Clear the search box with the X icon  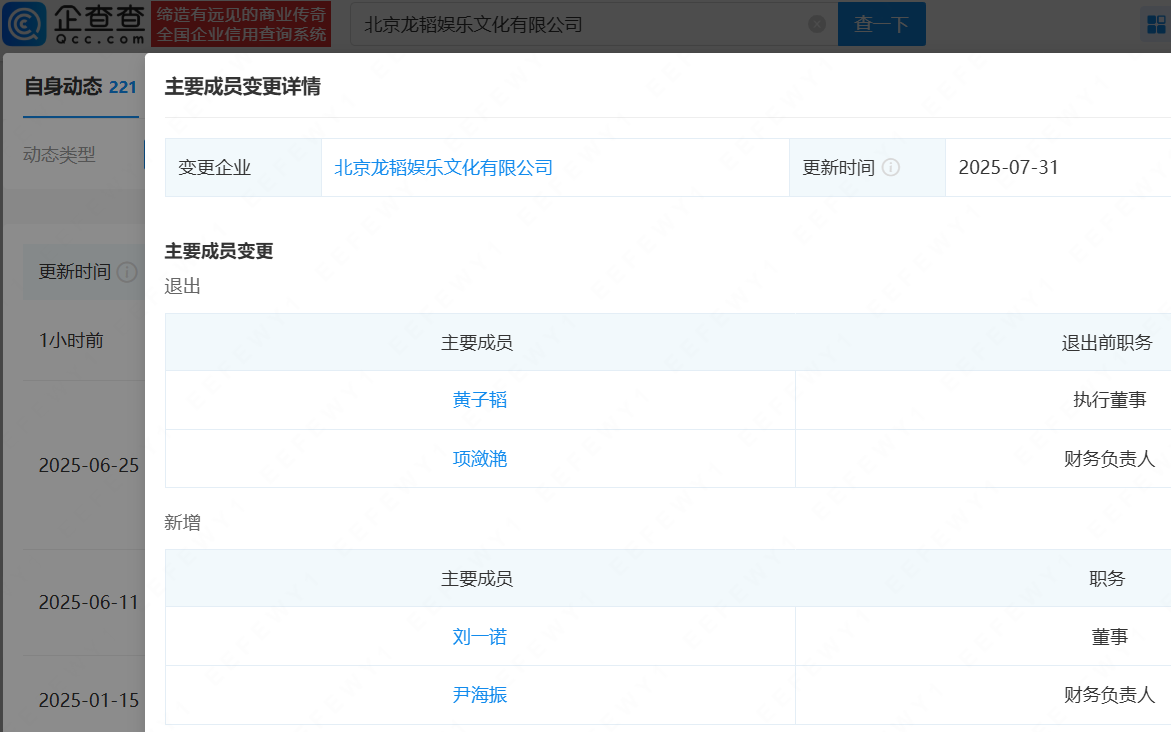817,24
